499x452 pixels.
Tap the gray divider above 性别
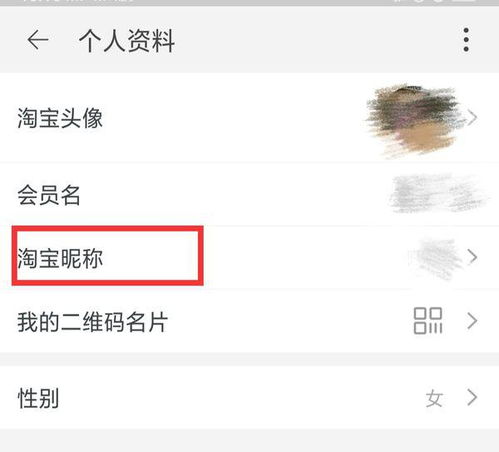tap(249, 359)
